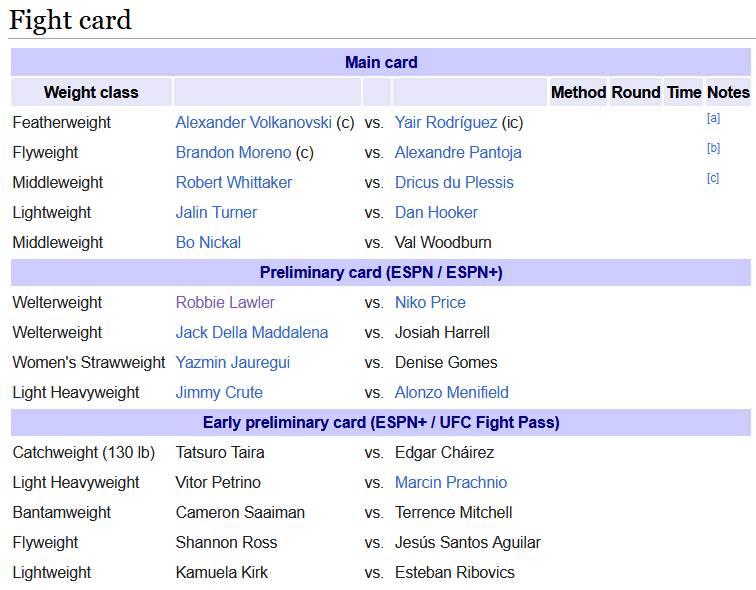Follow the Alexandre Pantoja link
The height and width of the screenshot is (590, 756).
point(458,152)
